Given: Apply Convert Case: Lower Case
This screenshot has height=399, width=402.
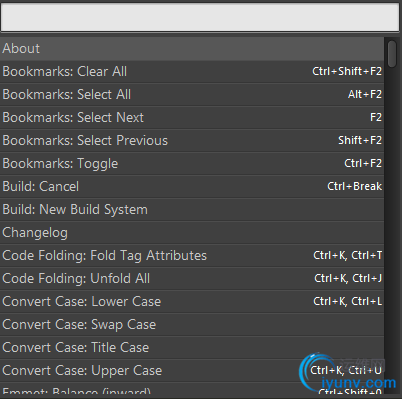Looking at the screenshot, I should coord(192,302).
